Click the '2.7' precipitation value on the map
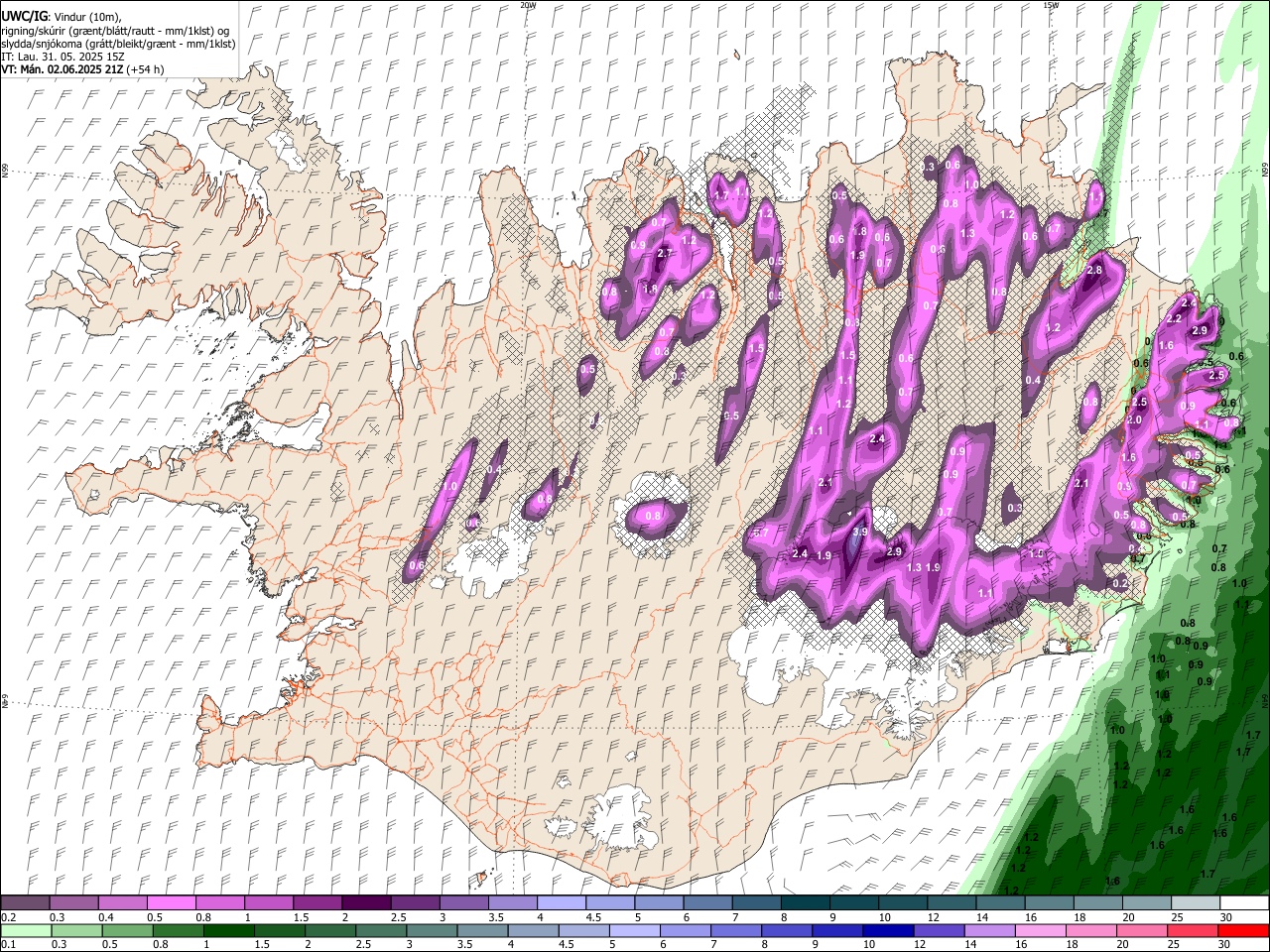The height and width of the screenshot is (952, 1270). pos(665,254)
